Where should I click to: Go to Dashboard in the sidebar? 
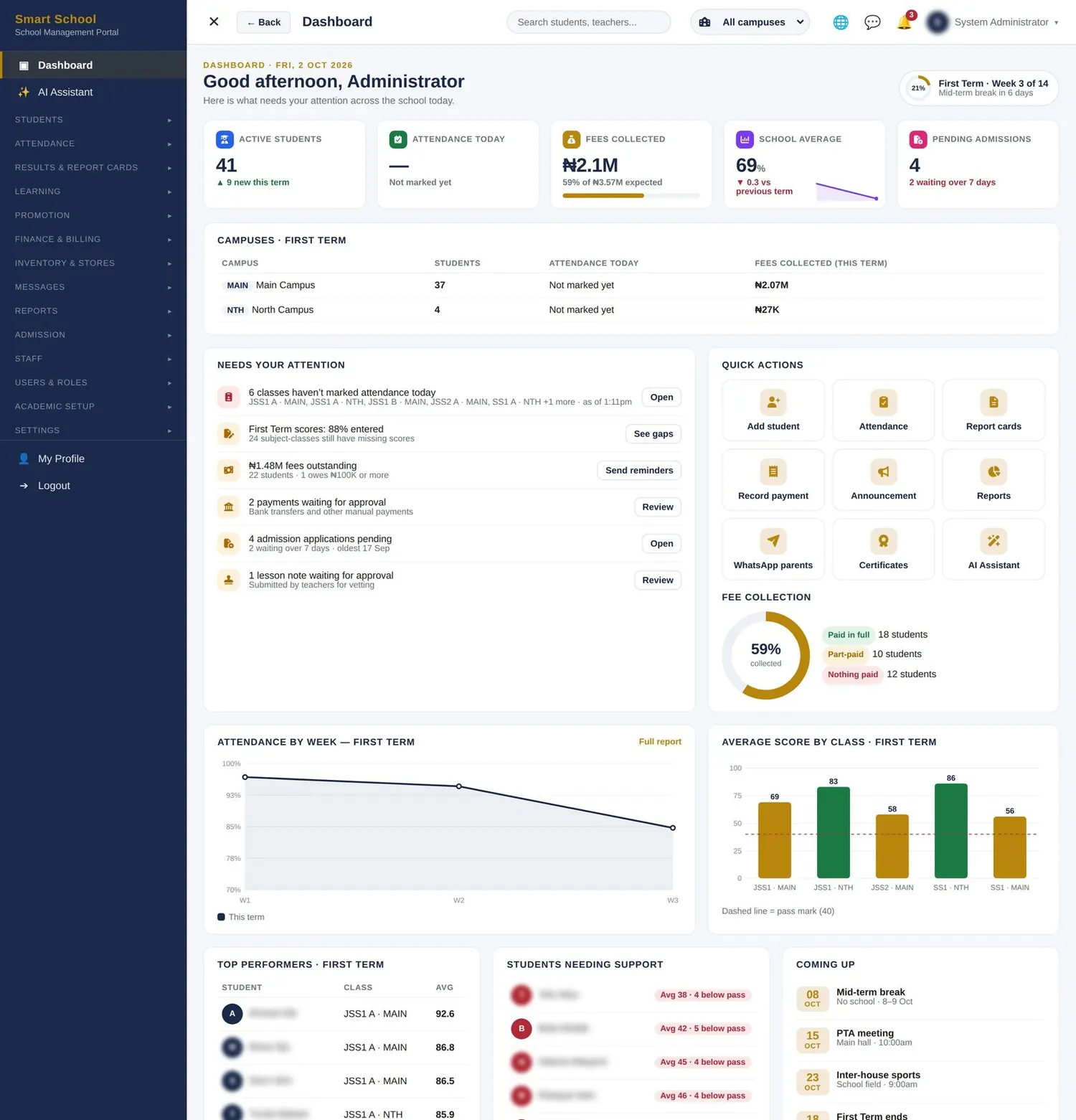pos(93,65)
